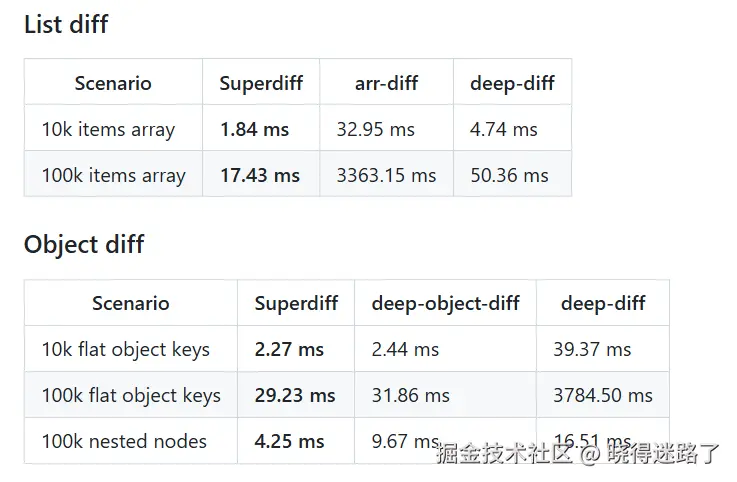This screenshot has height=482, width=737.
Task: Click Scenario header in the Object diff table
Action: pyautogui.click(x=130, y=303)
